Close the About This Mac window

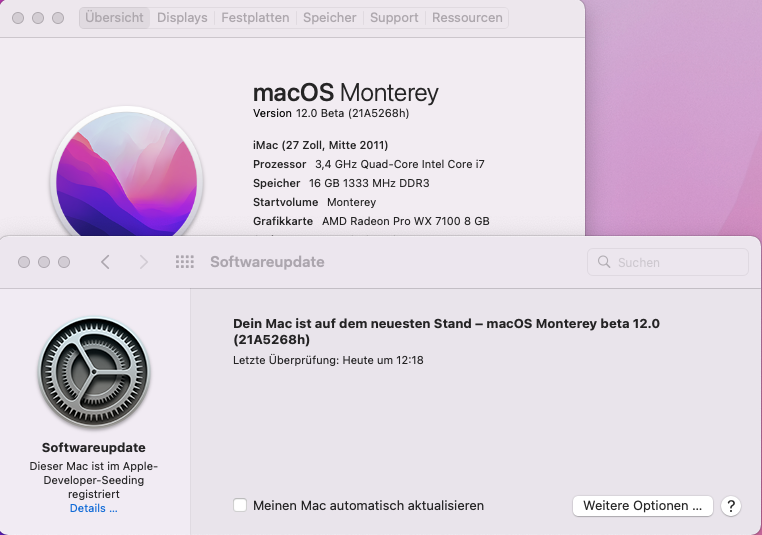18,18
